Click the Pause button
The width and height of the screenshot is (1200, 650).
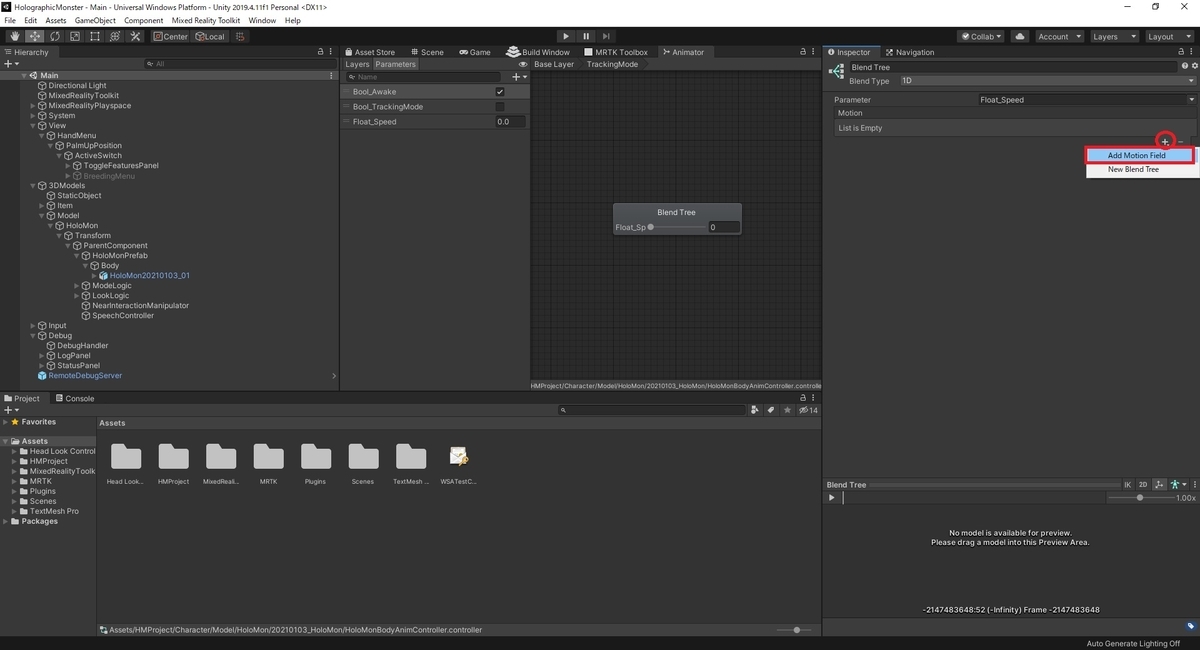(x=587, y=37)
